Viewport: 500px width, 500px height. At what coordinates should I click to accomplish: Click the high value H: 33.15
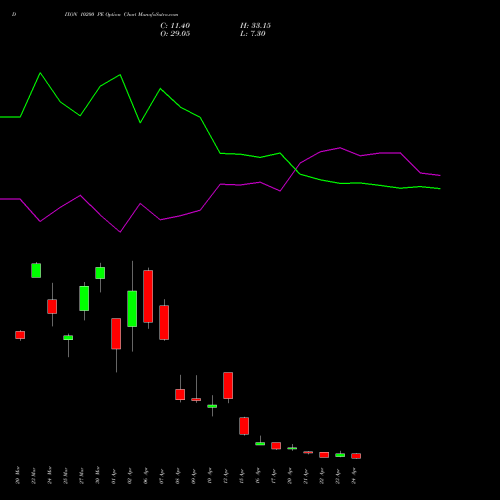[x=255, y=26]
